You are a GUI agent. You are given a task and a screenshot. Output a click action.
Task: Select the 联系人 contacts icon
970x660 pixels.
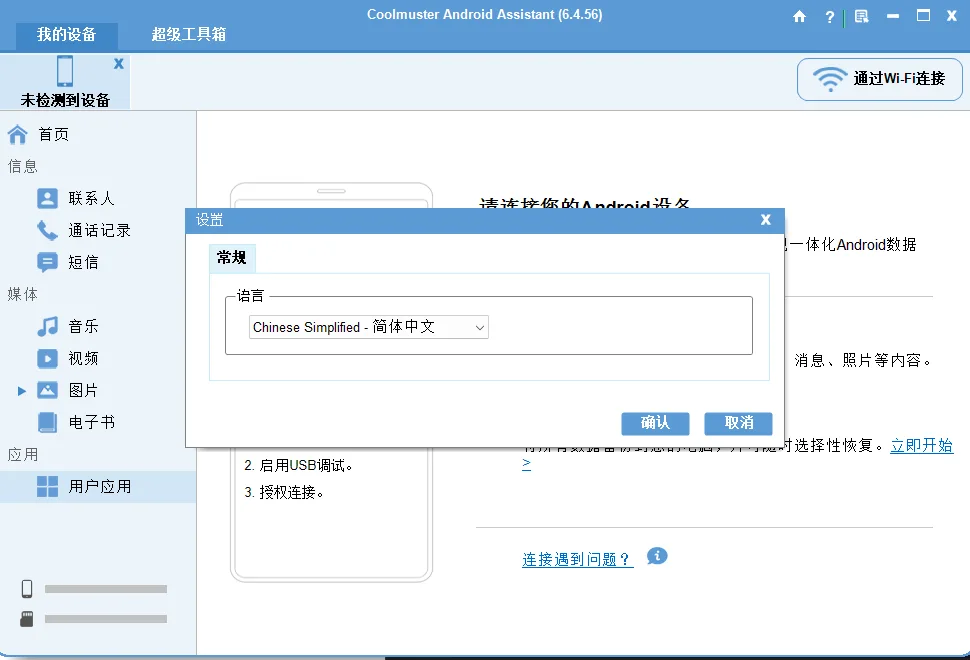click(x=47, y=199)
